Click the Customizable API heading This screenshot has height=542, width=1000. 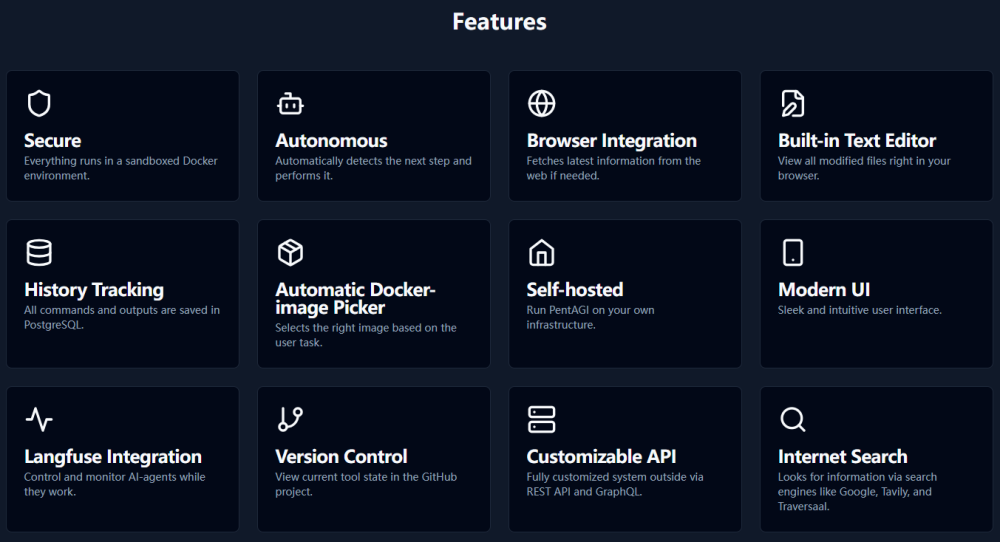[601, 457]
